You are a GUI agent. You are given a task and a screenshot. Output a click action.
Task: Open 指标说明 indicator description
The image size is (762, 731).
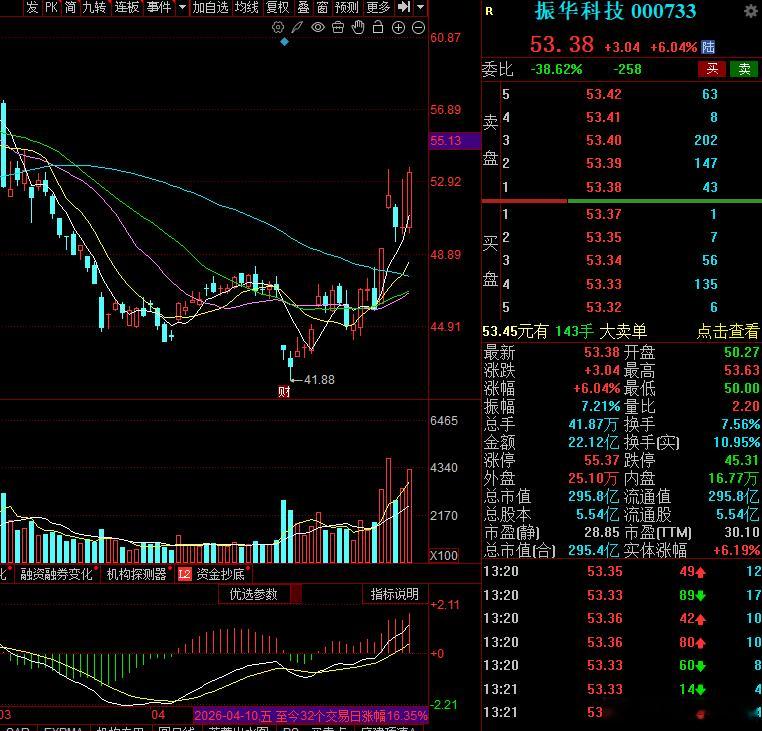coord(395,594)
